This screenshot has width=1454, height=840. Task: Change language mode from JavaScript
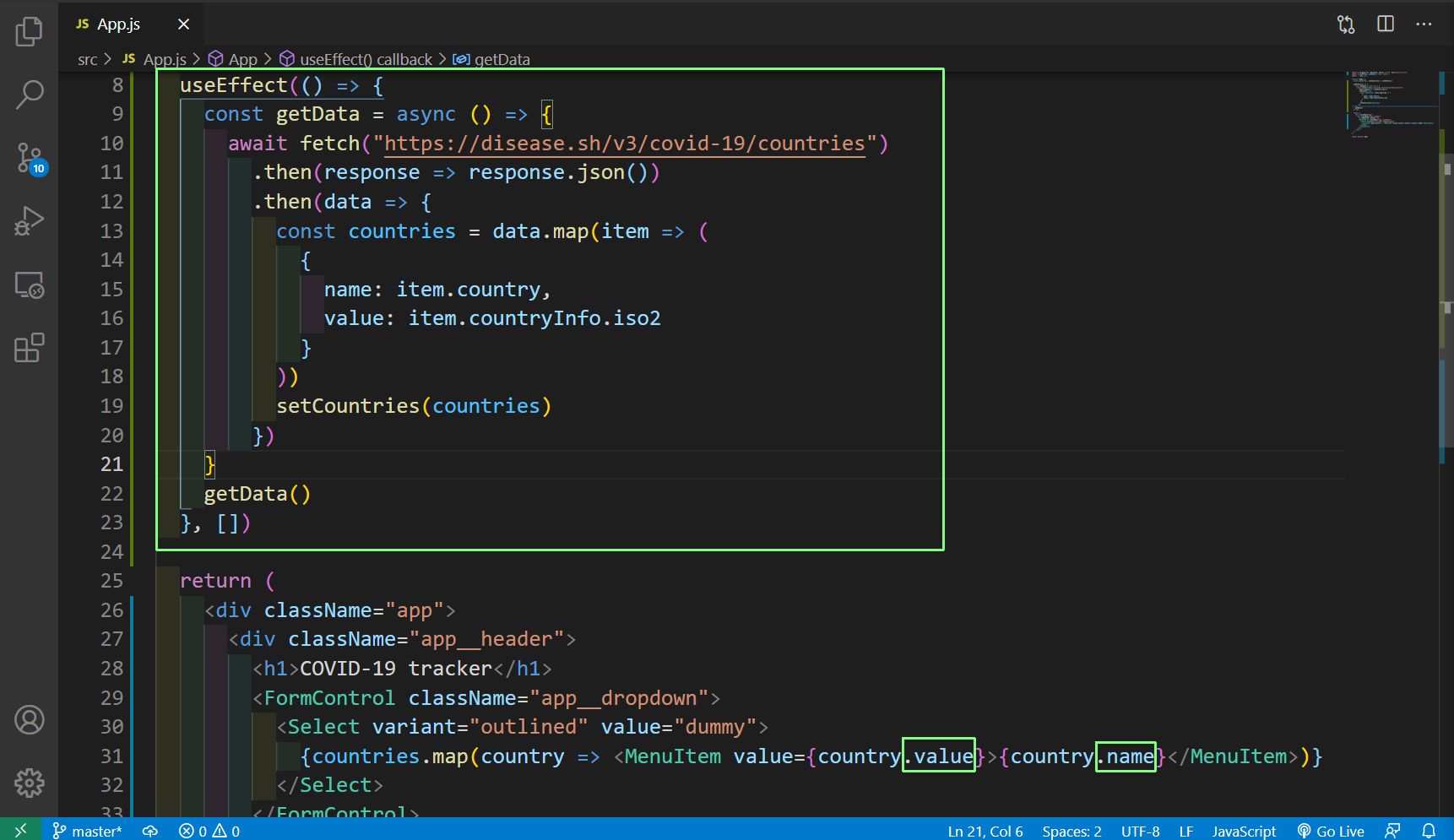click(1244, 831)
